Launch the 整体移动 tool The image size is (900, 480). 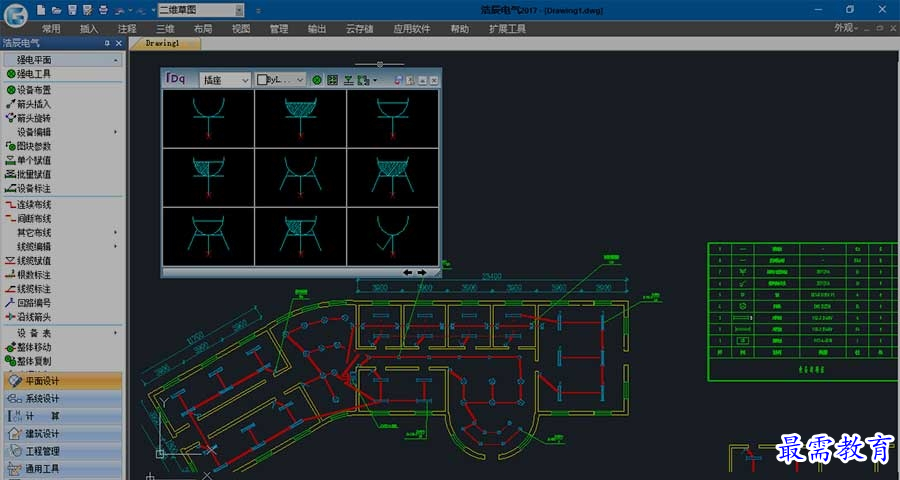pyautogui.click(x=28, y=347)
